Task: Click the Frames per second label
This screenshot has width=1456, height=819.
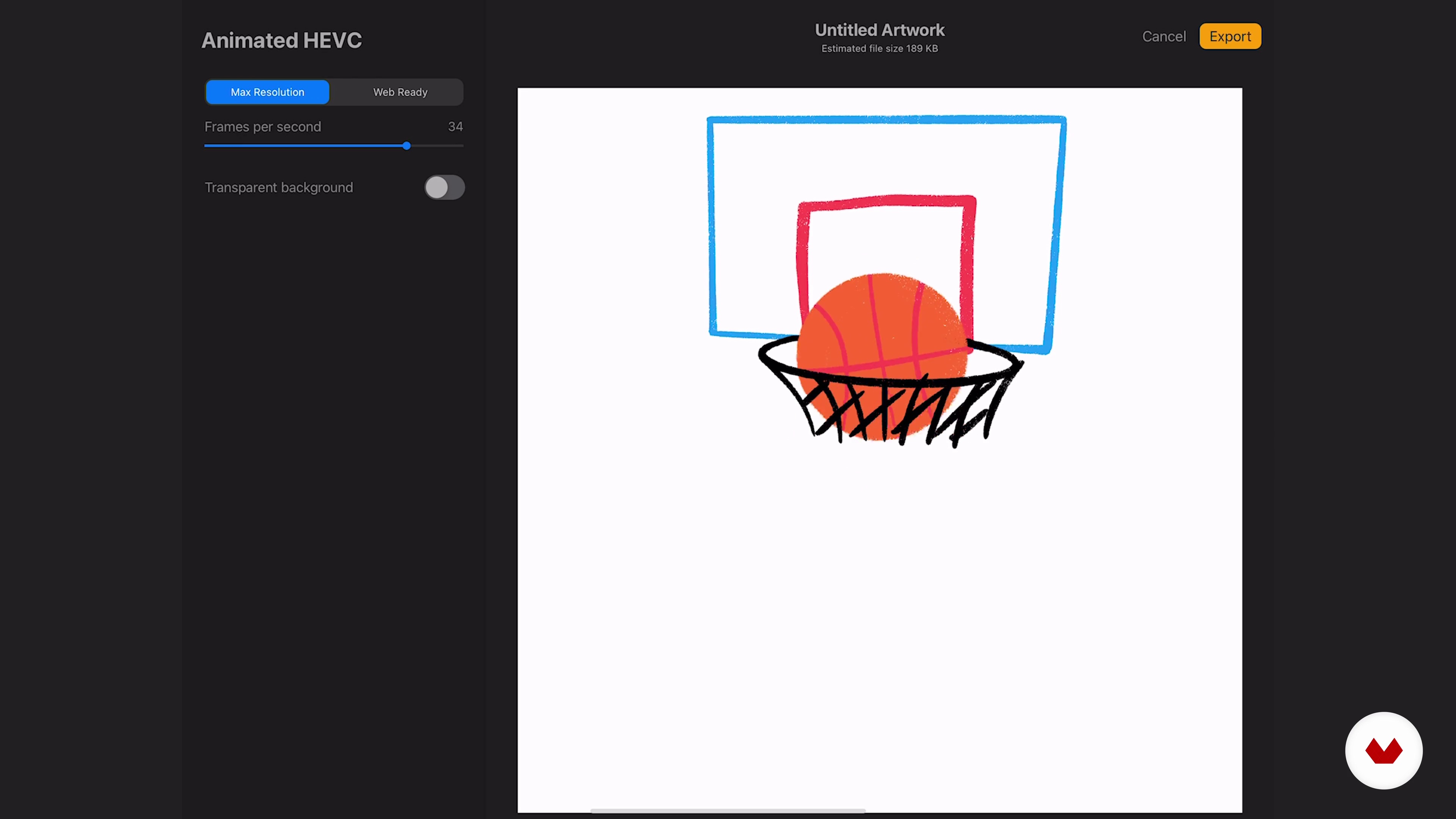Action: [x=262, y=127]
